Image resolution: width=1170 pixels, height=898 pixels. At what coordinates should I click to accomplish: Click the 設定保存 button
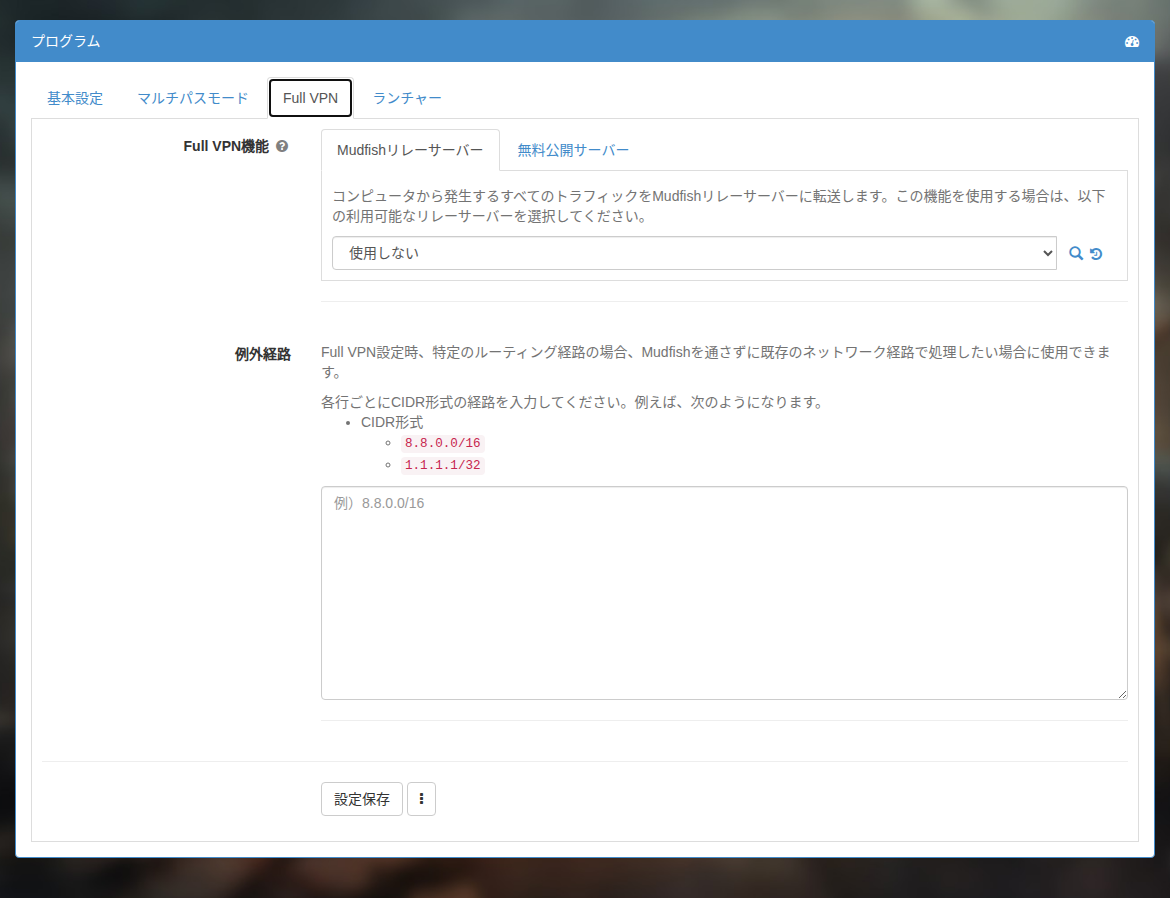pyautogui.click(x=362, y=799)
